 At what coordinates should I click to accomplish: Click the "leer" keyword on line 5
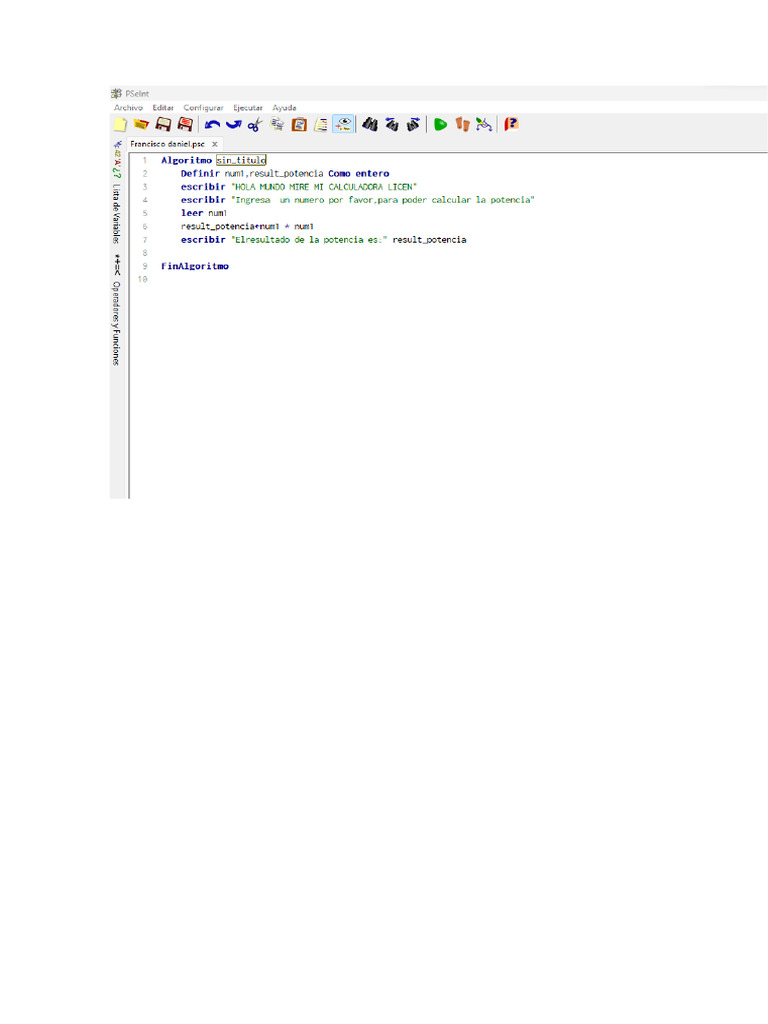pyautogui.click(x=192, y=213)
